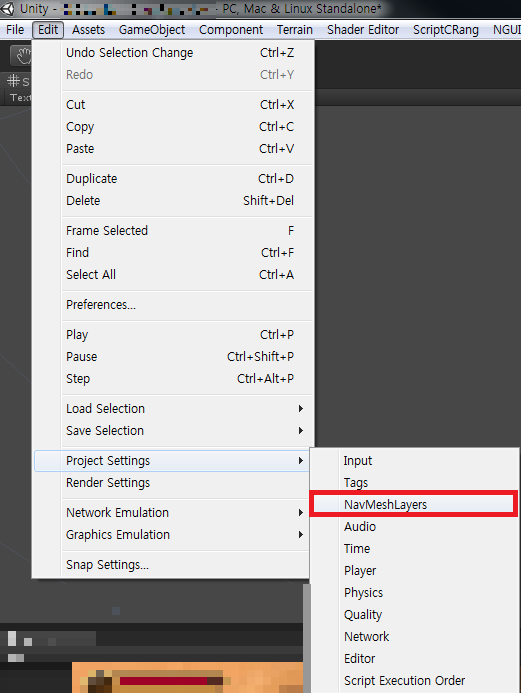Open Physics project settings
The width and height of the screenshot is (521, 693).
click(415, 593)
